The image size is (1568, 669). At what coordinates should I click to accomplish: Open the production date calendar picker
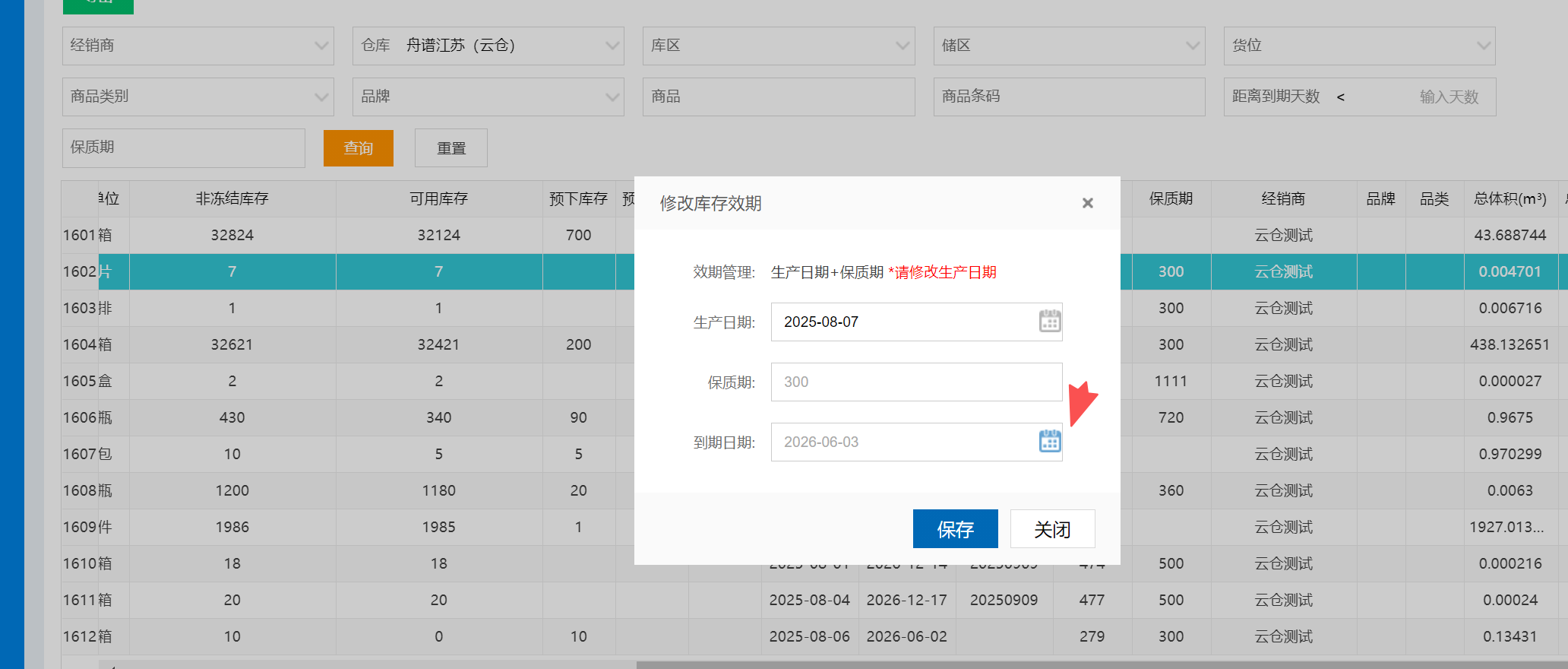coord(1049,322)
